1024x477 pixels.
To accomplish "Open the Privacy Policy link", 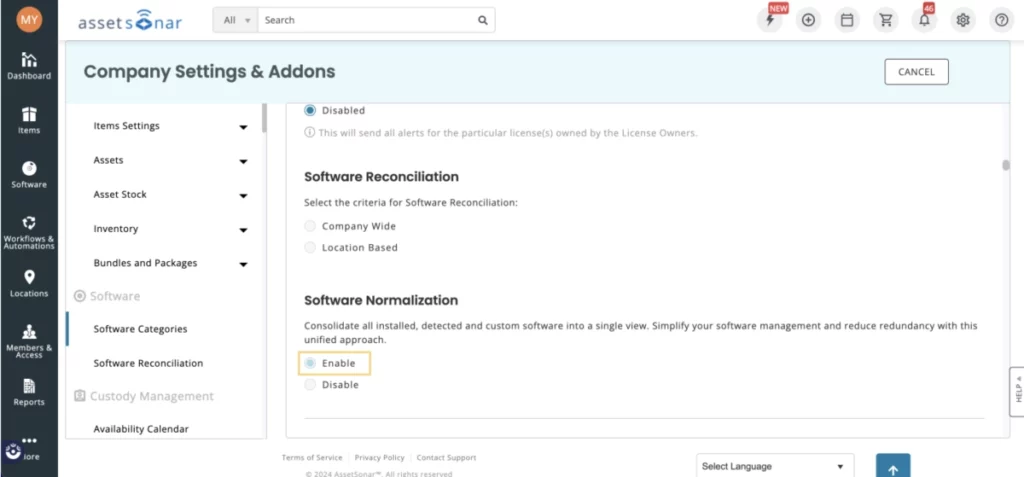I will pyautogui.click(x=379, y=457).
